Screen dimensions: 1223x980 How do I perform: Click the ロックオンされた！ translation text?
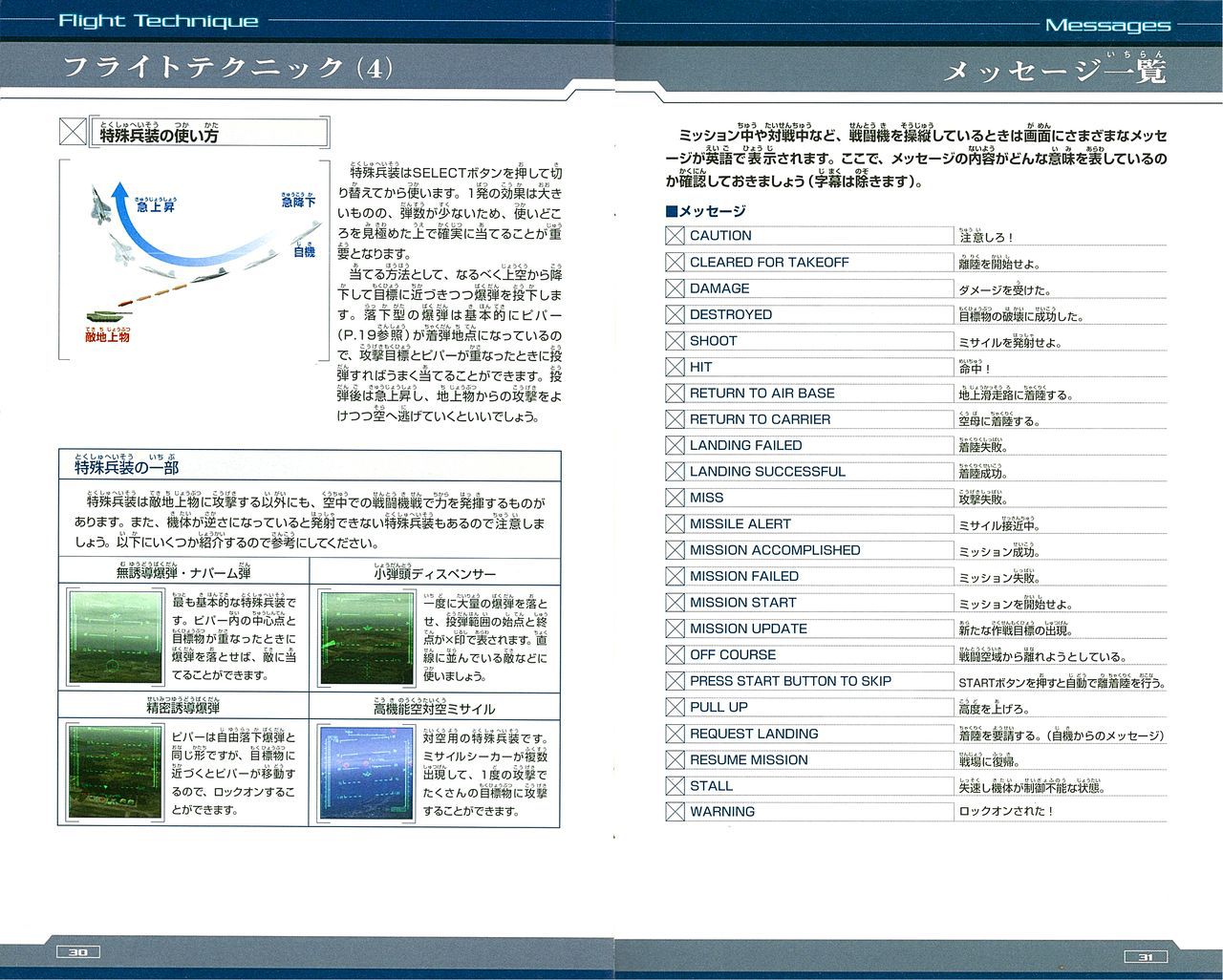[x=1006, y=812]
